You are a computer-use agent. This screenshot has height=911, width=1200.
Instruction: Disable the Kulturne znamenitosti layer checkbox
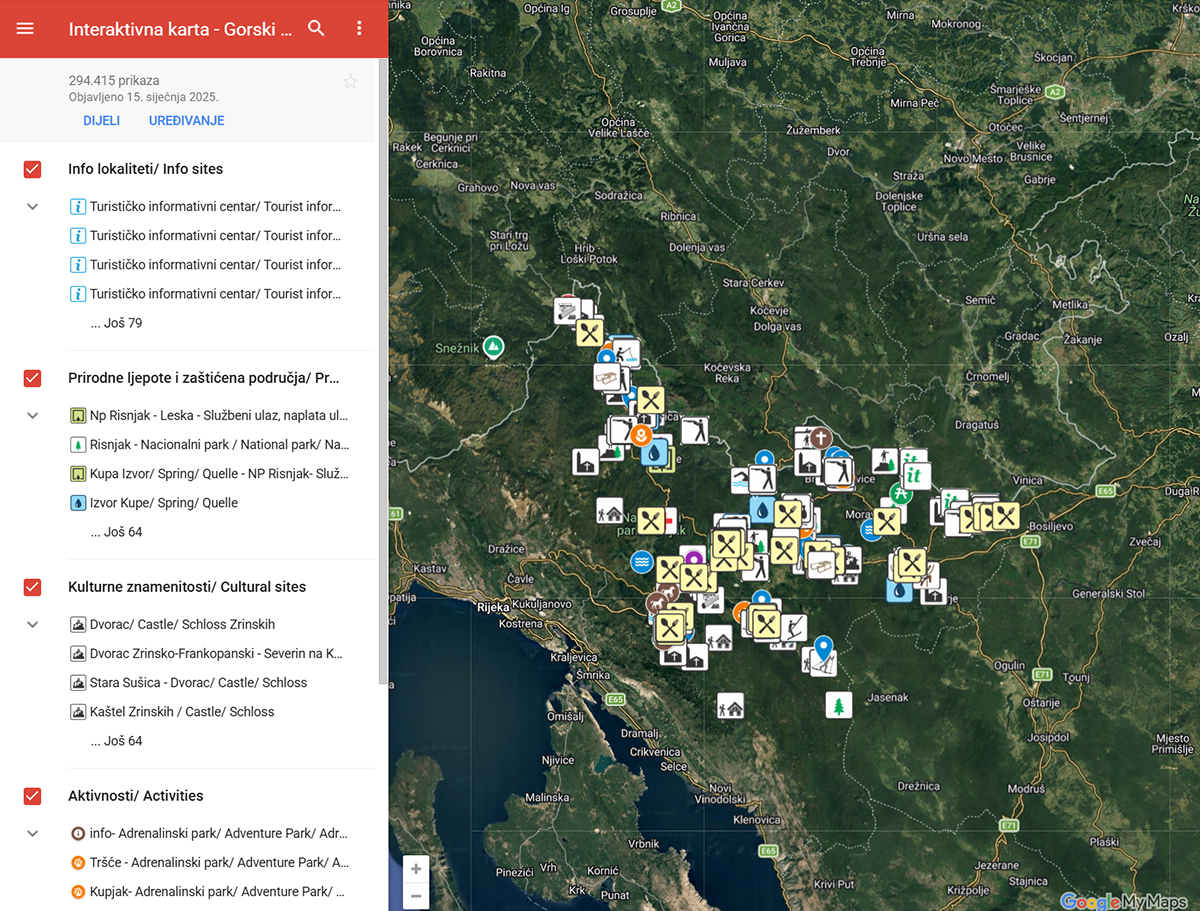32,587
